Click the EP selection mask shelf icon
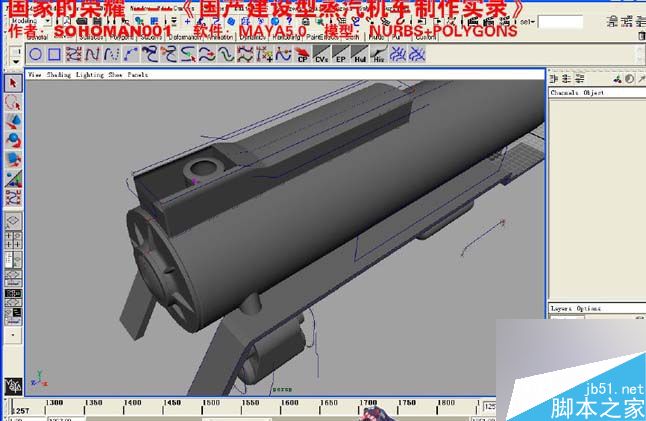646x421 pixels. pyautogui.click(x=341, y=54)
